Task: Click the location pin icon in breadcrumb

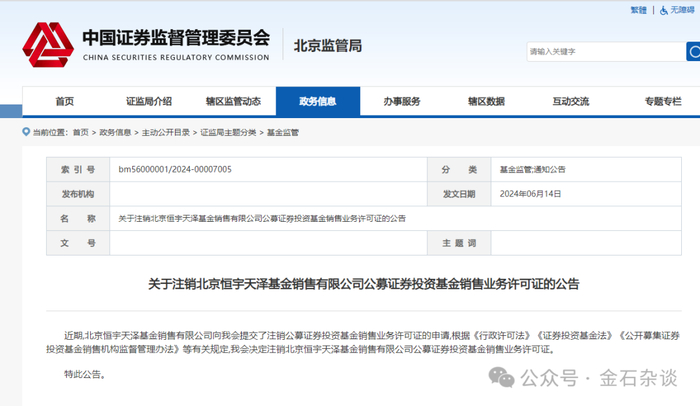Action: click(26, 132)
